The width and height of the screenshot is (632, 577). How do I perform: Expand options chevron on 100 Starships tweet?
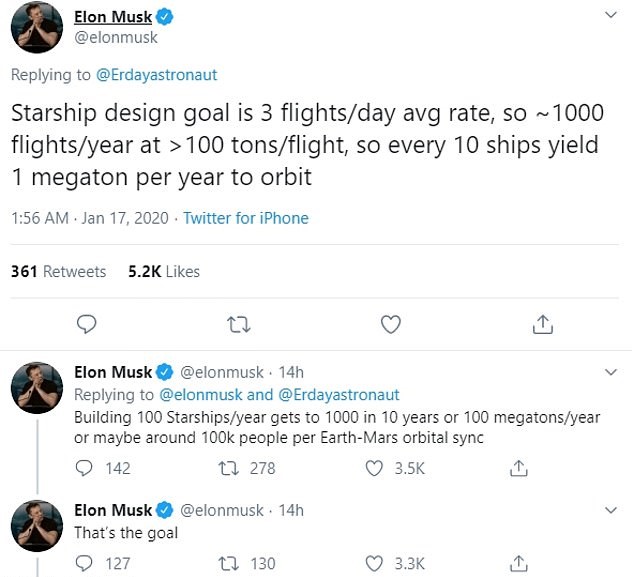click(611, 372)
